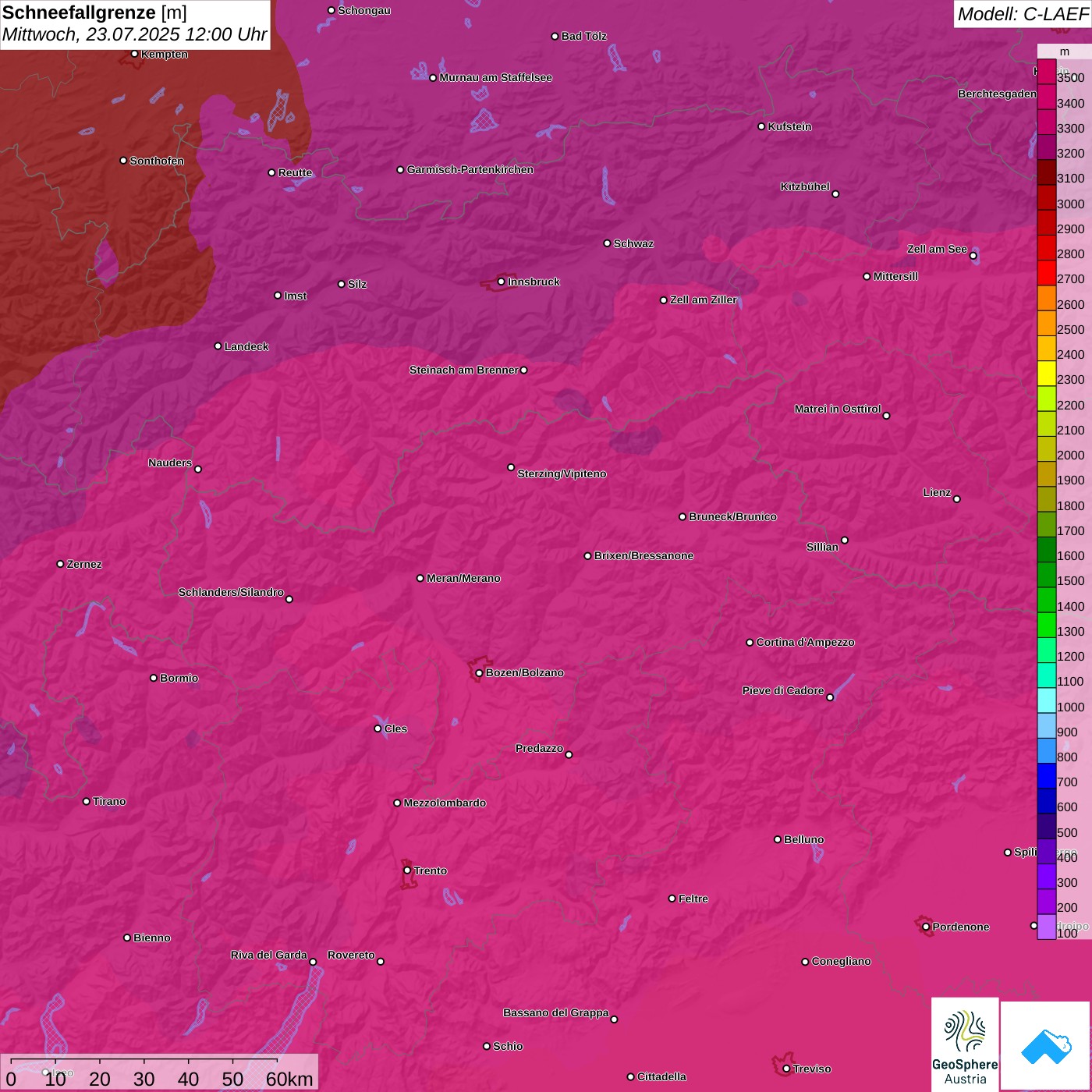
Task: Click the Bormio city marker dot
Action: pyautogui.click(x=154, y=678)
